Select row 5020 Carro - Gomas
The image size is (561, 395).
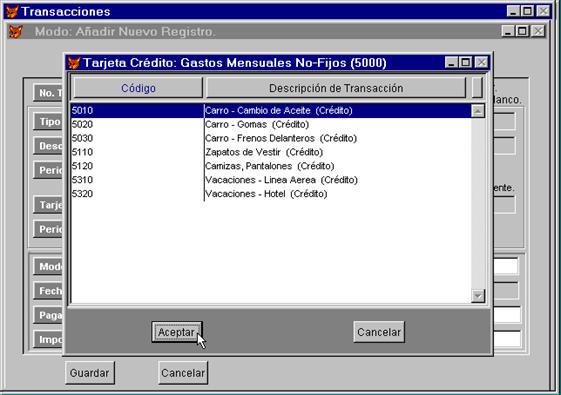[271, 125]
